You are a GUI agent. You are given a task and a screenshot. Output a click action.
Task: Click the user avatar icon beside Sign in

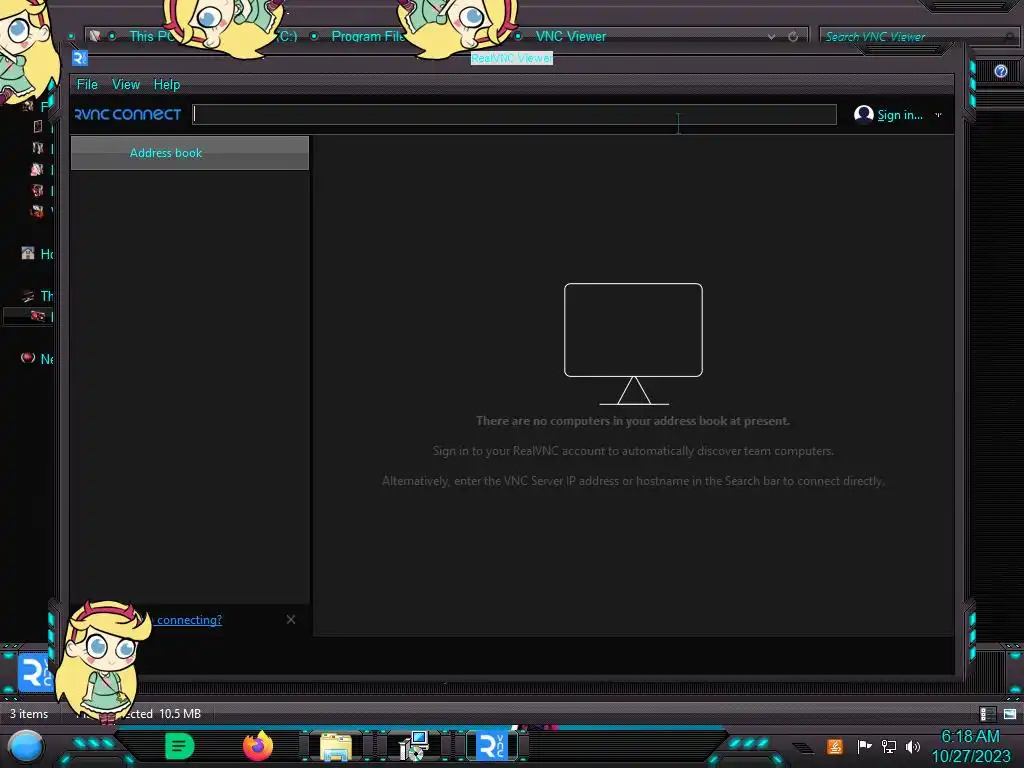(863, 114)
